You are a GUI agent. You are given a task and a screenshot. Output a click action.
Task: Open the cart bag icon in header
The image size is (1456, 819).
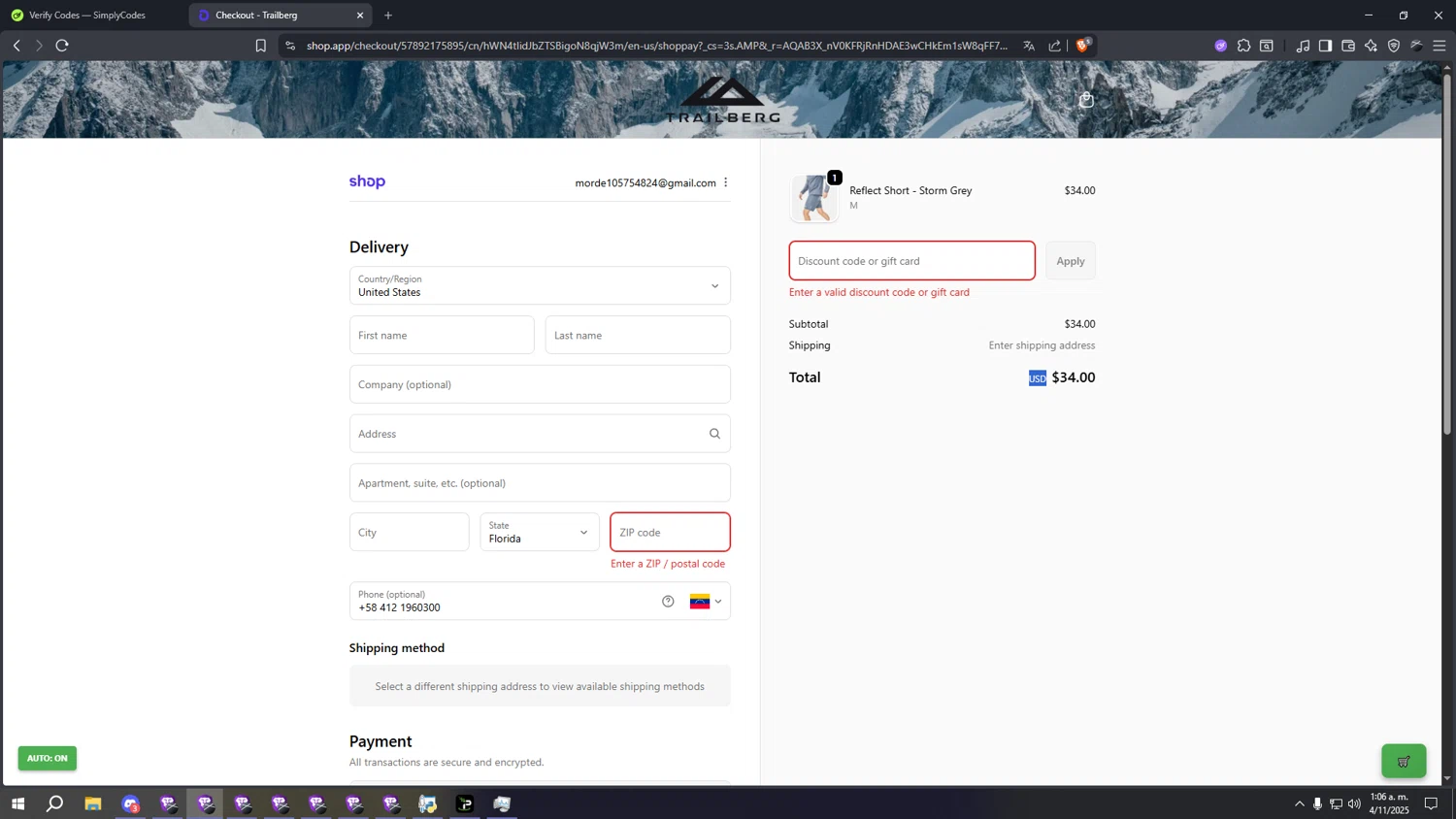coord(1086,100)
